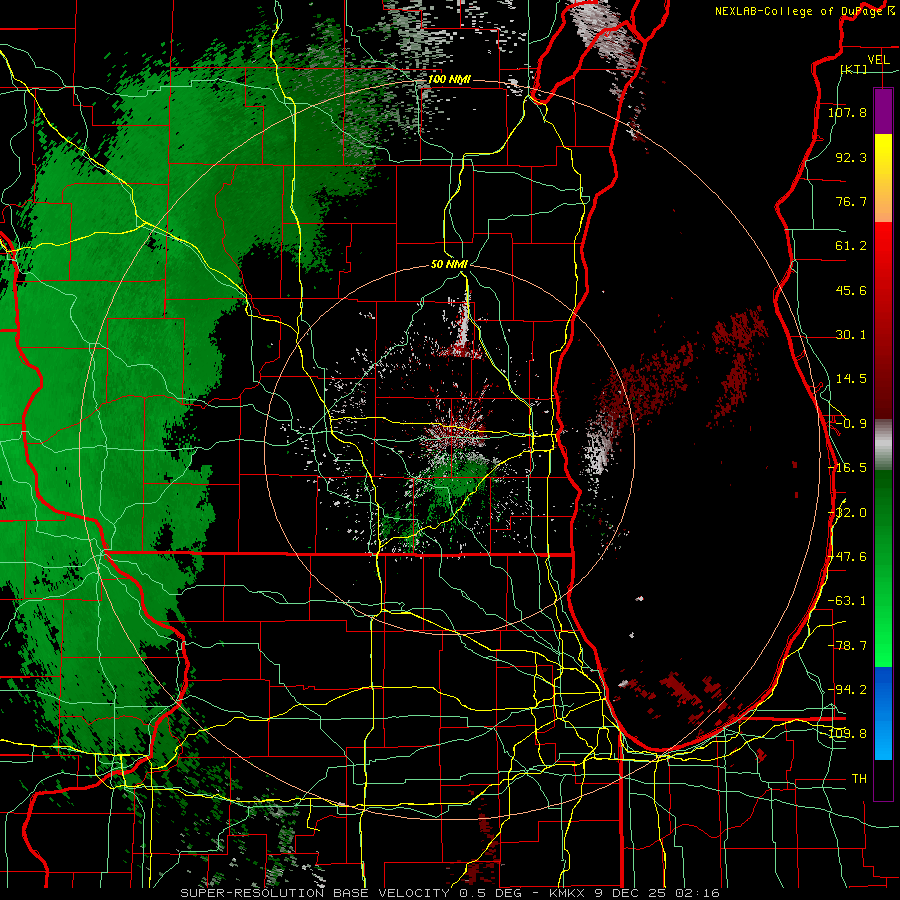
Task: Click the -32.0 legend value
Action: (847, 513)
